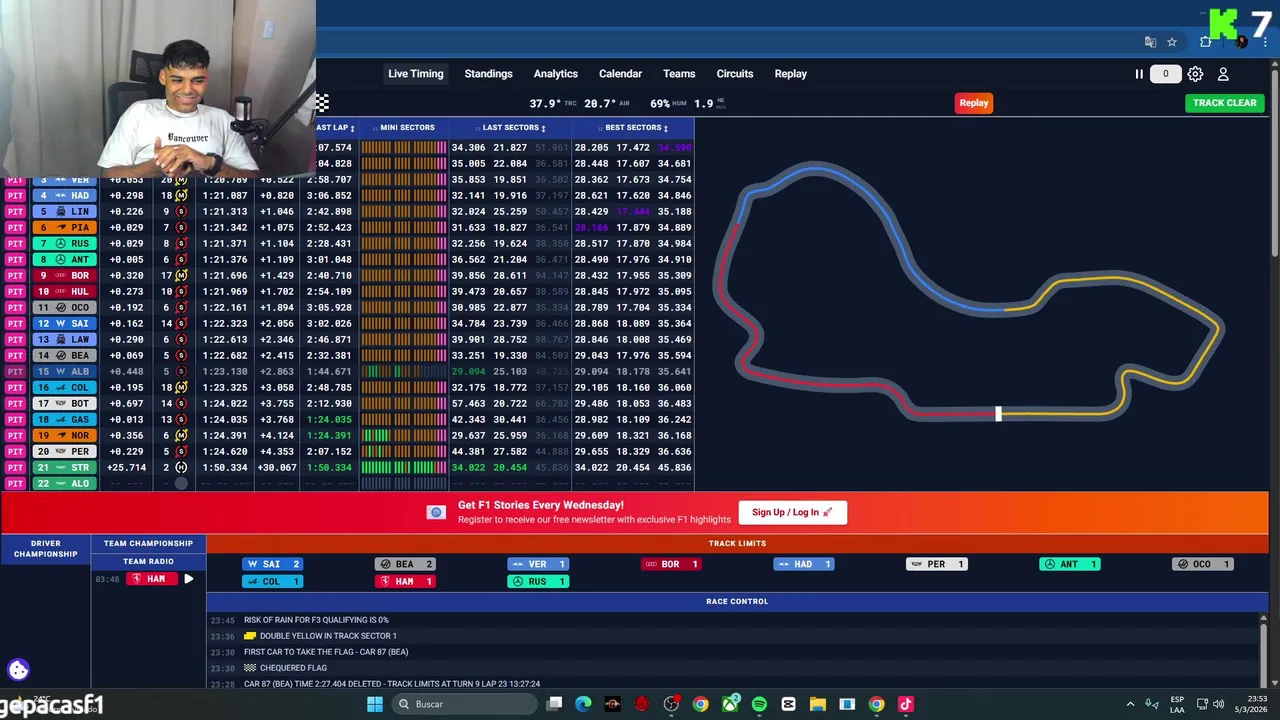
Task: Click the PIT badge on the LIN row
Action: [x=15, y=212]
